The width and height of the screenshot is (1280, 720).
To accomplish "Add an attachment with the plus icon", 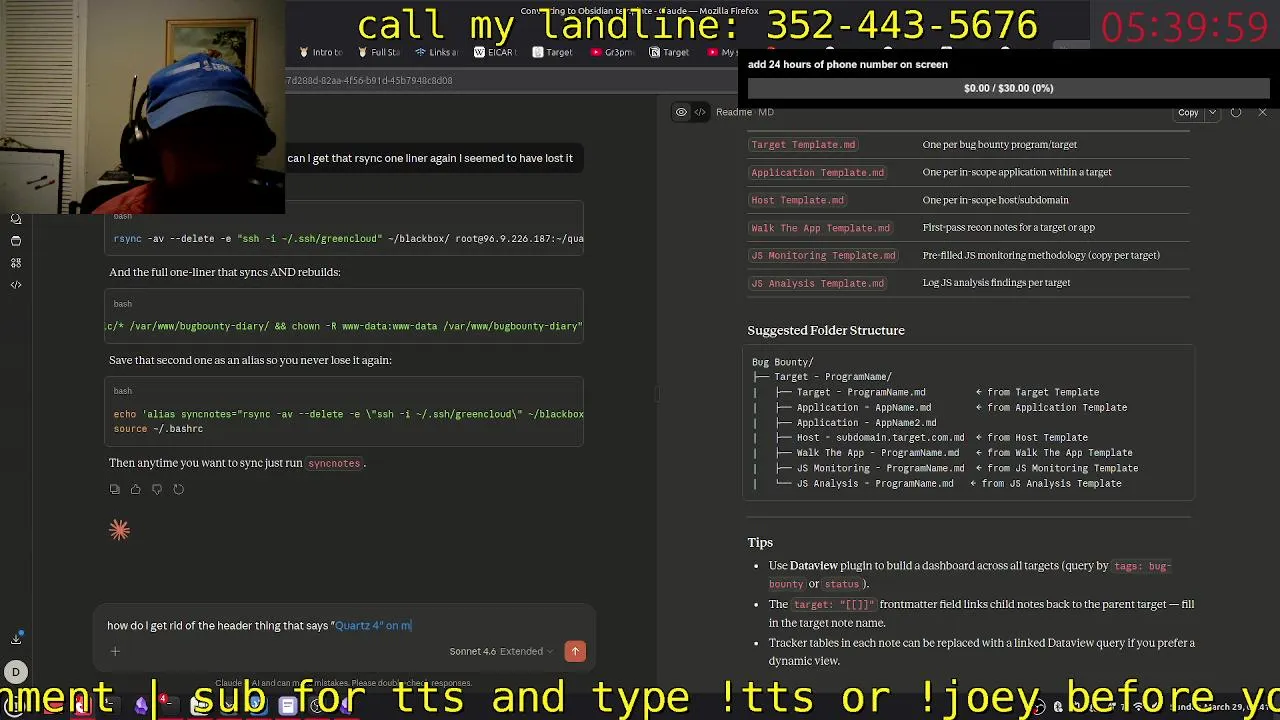I will [x=115, y=651].
